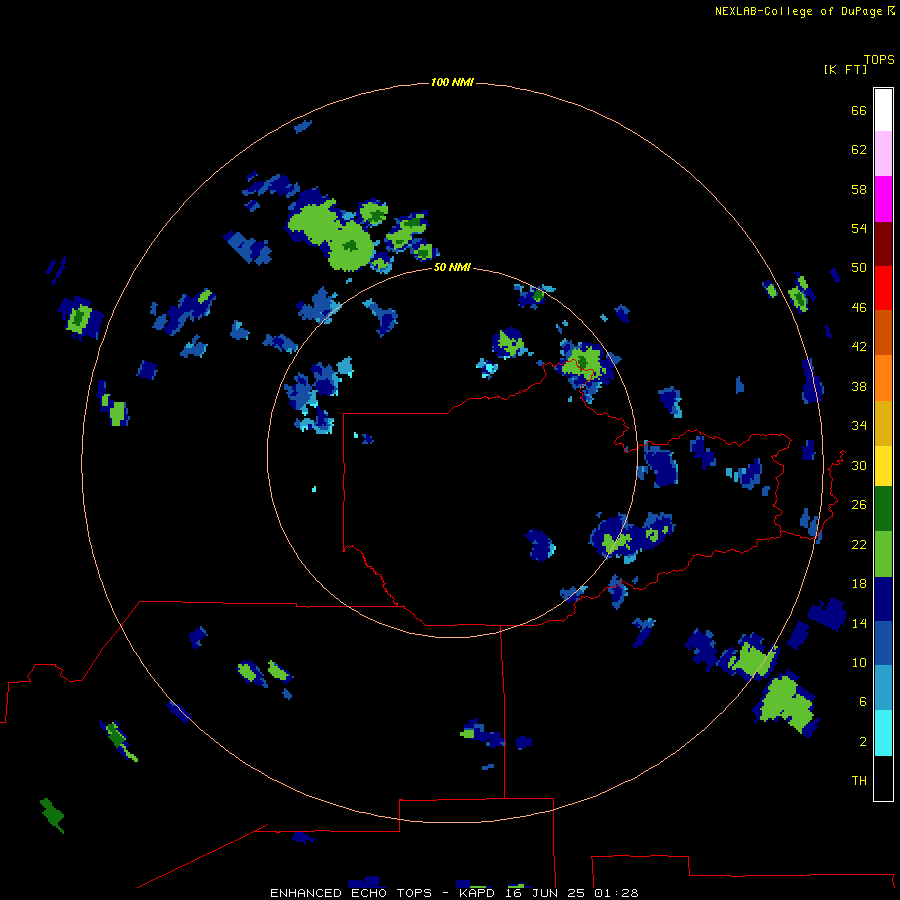Click the legend value '26'
Viewport: 900px width, 900px height.
859,505
